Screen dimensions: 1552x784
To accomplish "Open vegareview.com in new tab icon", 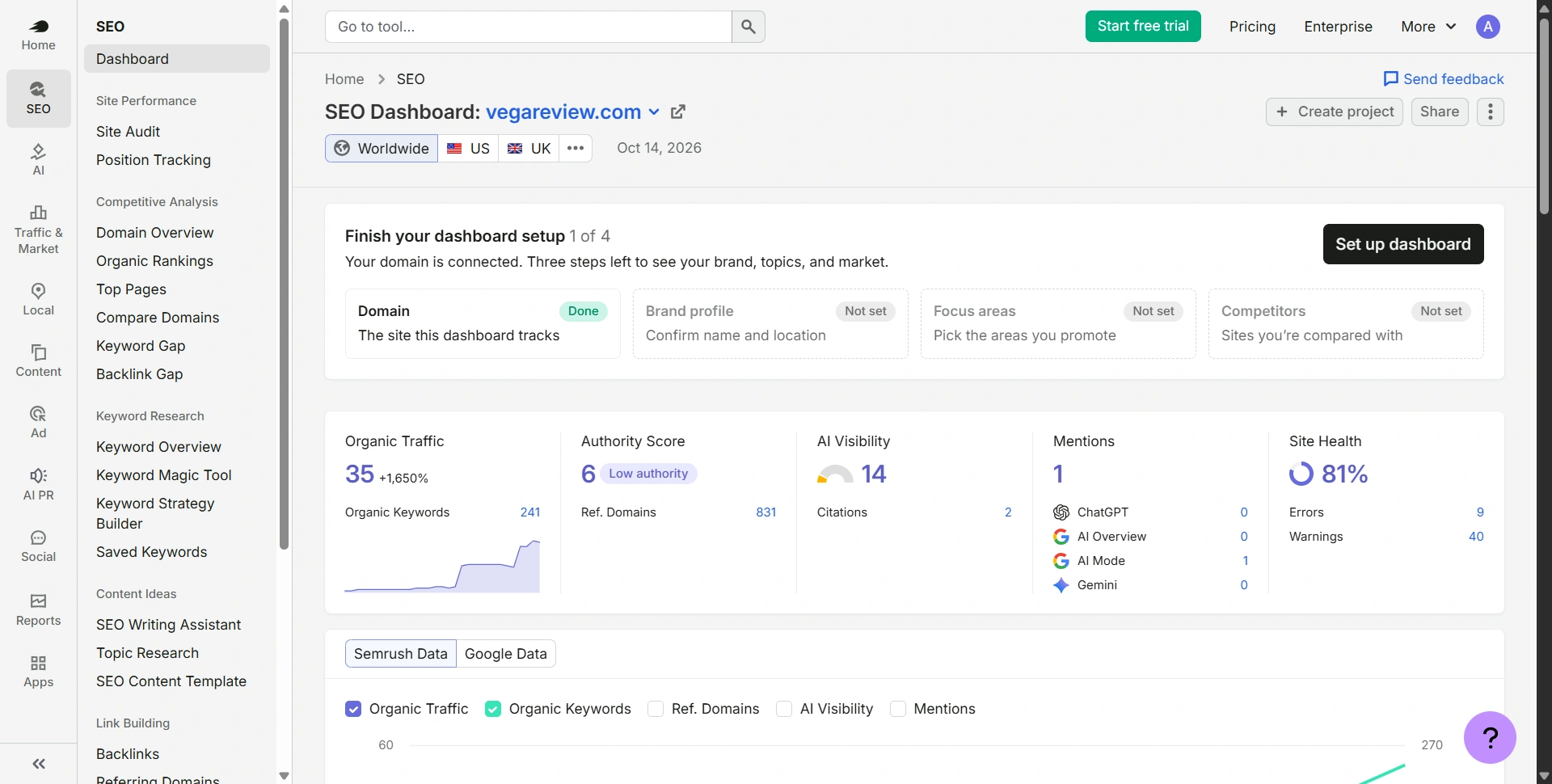I will pos(678,112).
